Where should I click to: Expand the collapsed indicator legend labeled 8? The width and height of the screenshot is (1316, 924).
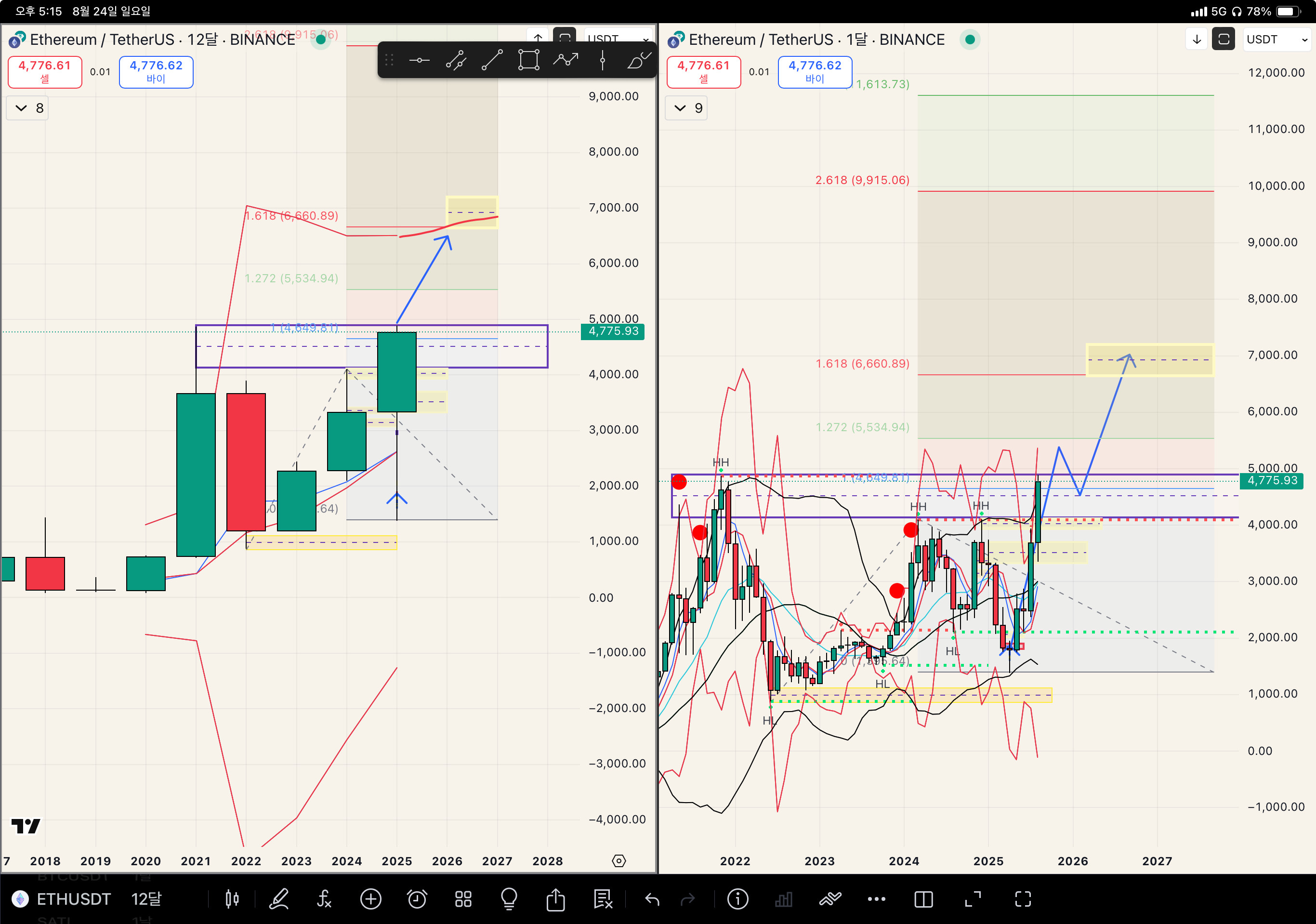pyautogui.click(x=27, y=108)
